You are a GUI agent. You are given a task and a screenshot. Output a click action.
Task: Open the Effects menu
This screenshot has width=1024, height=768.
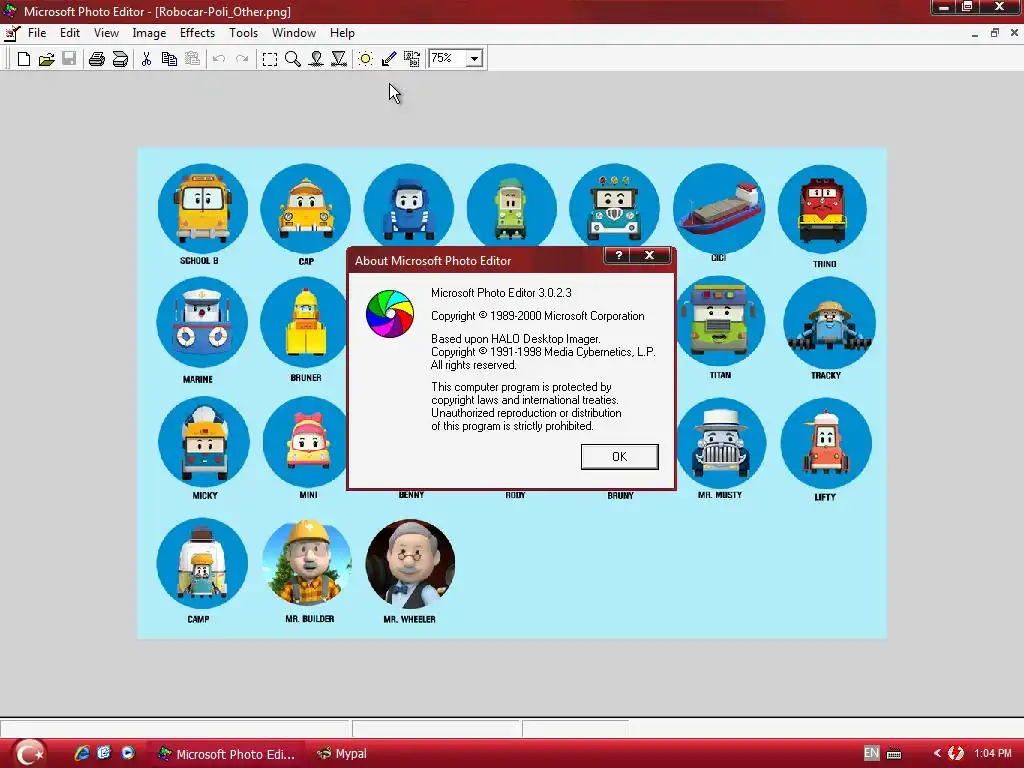tap(197, 33)
